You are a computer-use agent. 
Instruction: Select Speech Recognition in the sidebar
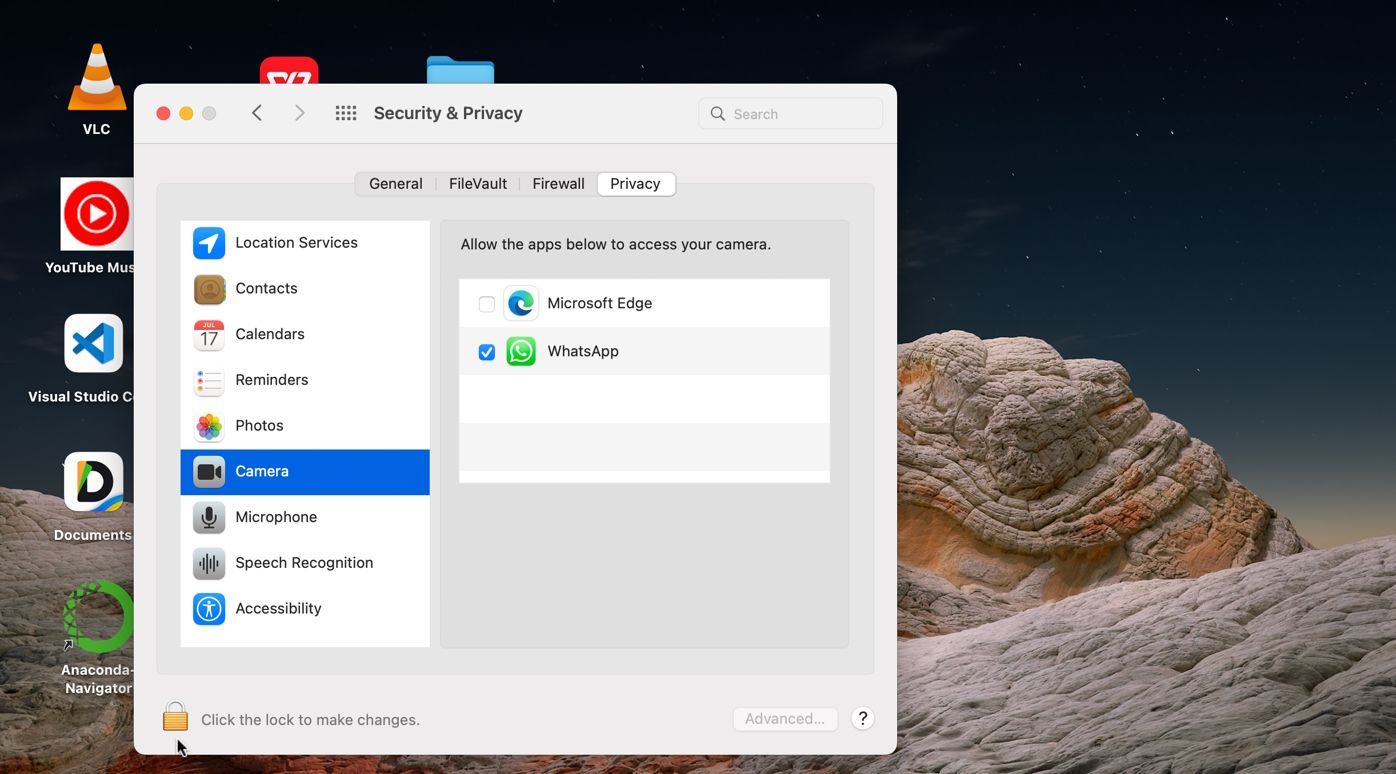point(303,563)
